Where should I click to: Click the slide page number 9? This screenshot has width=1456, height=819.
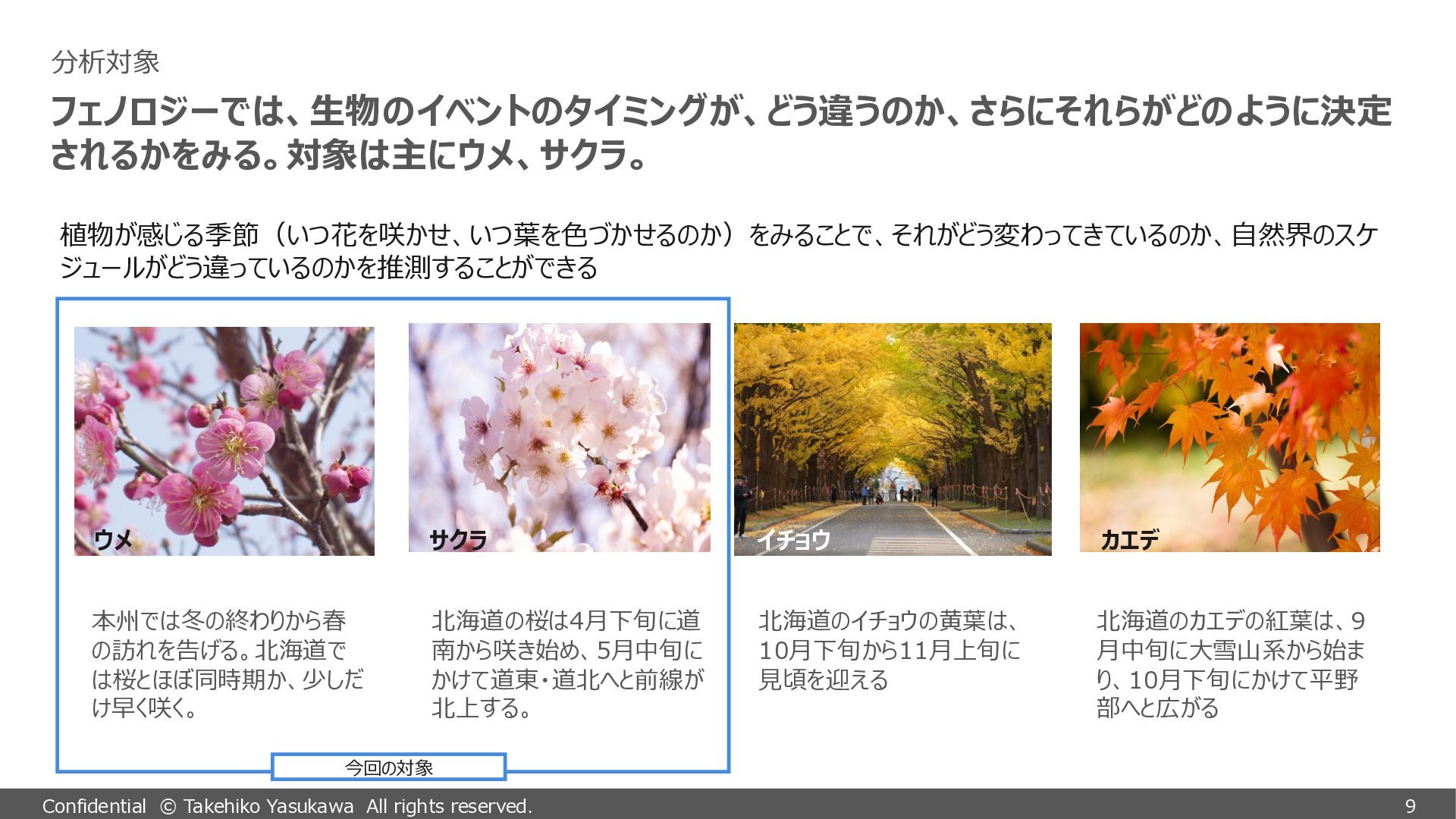point(1410,806)
